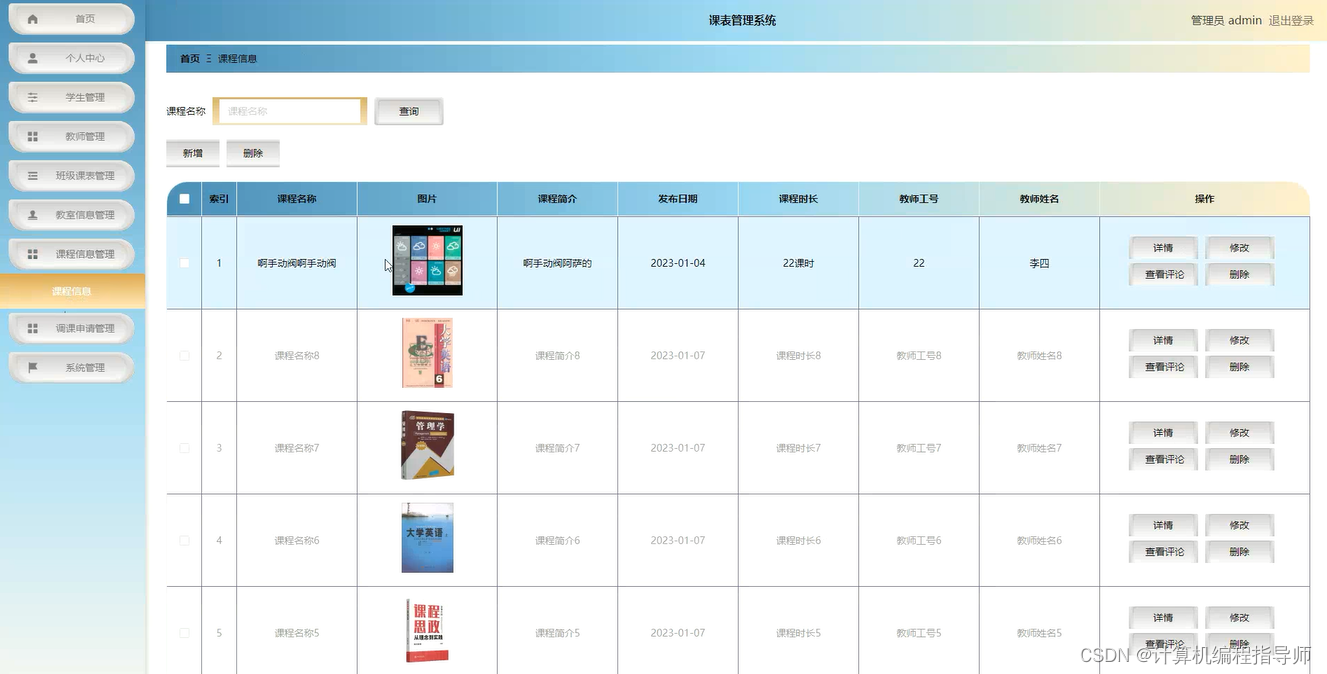Toggle the select-all header checkbox
Viewport: 1327px width, 674px height.
184,199
